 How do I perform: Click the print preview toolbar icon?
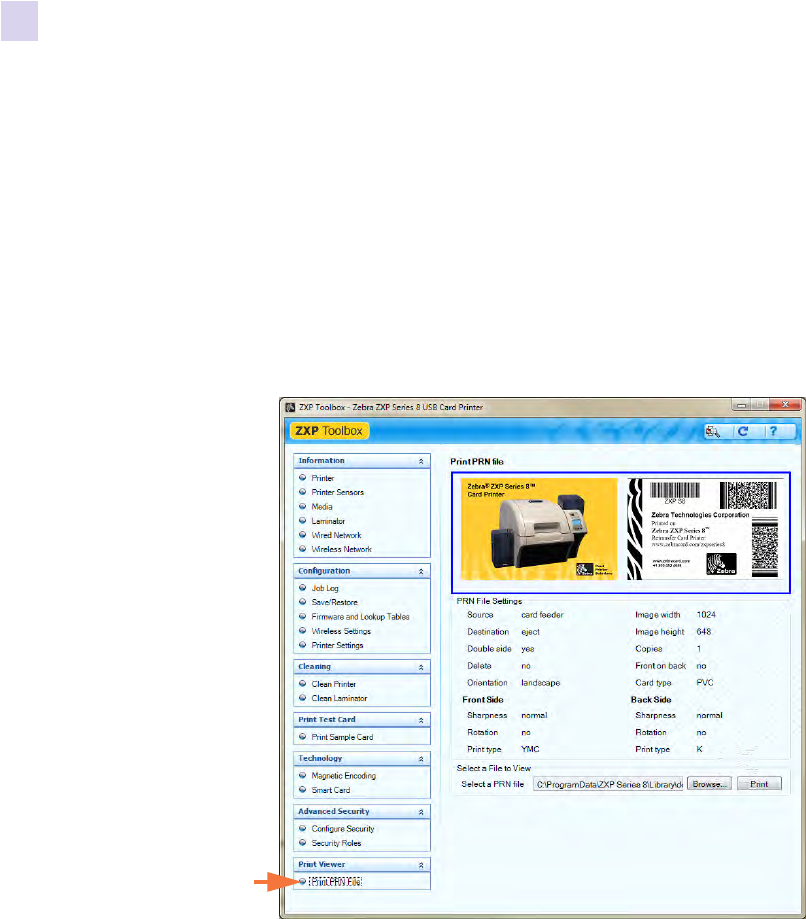click(x=712, y=431)
